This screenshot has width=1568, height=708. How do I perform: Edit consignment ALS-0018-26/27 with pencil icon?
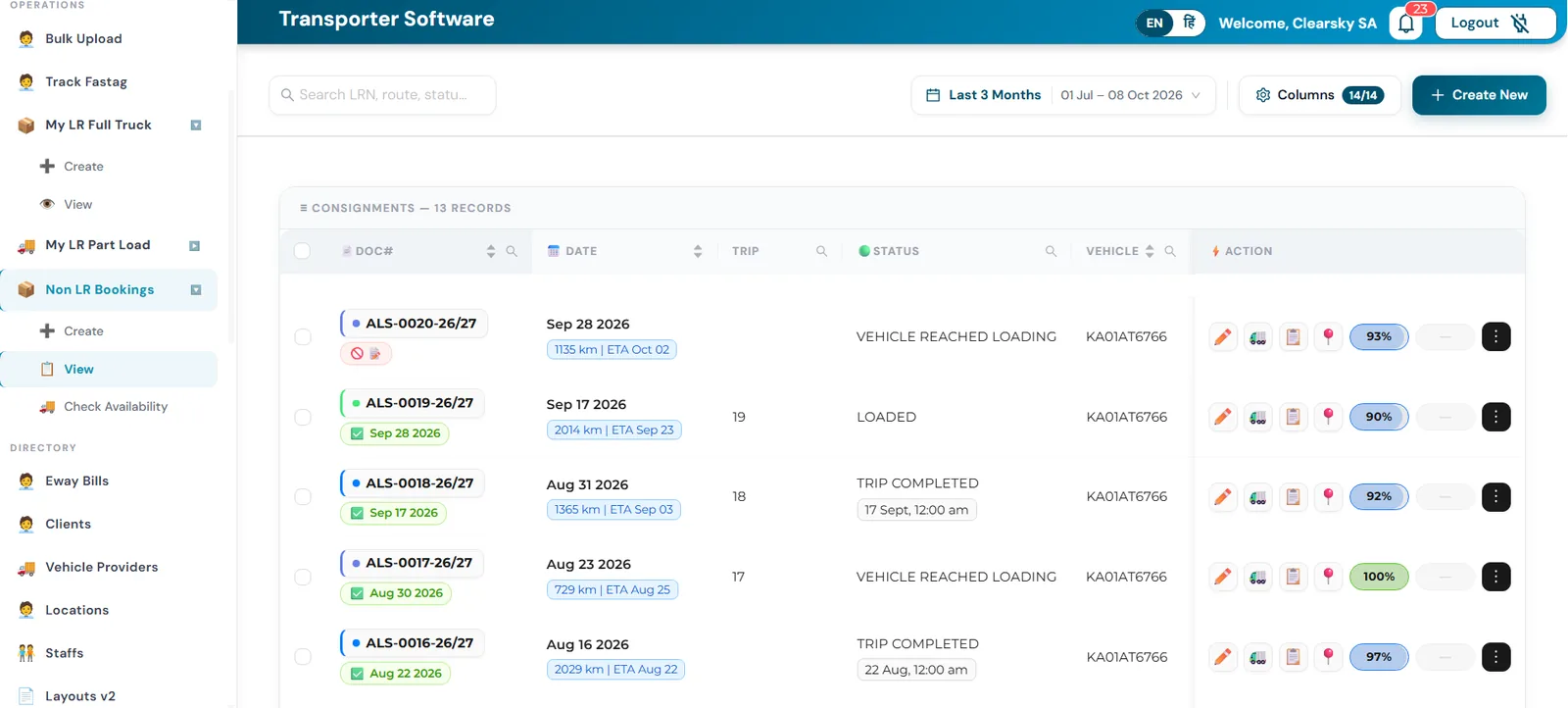pos(1223,497)
